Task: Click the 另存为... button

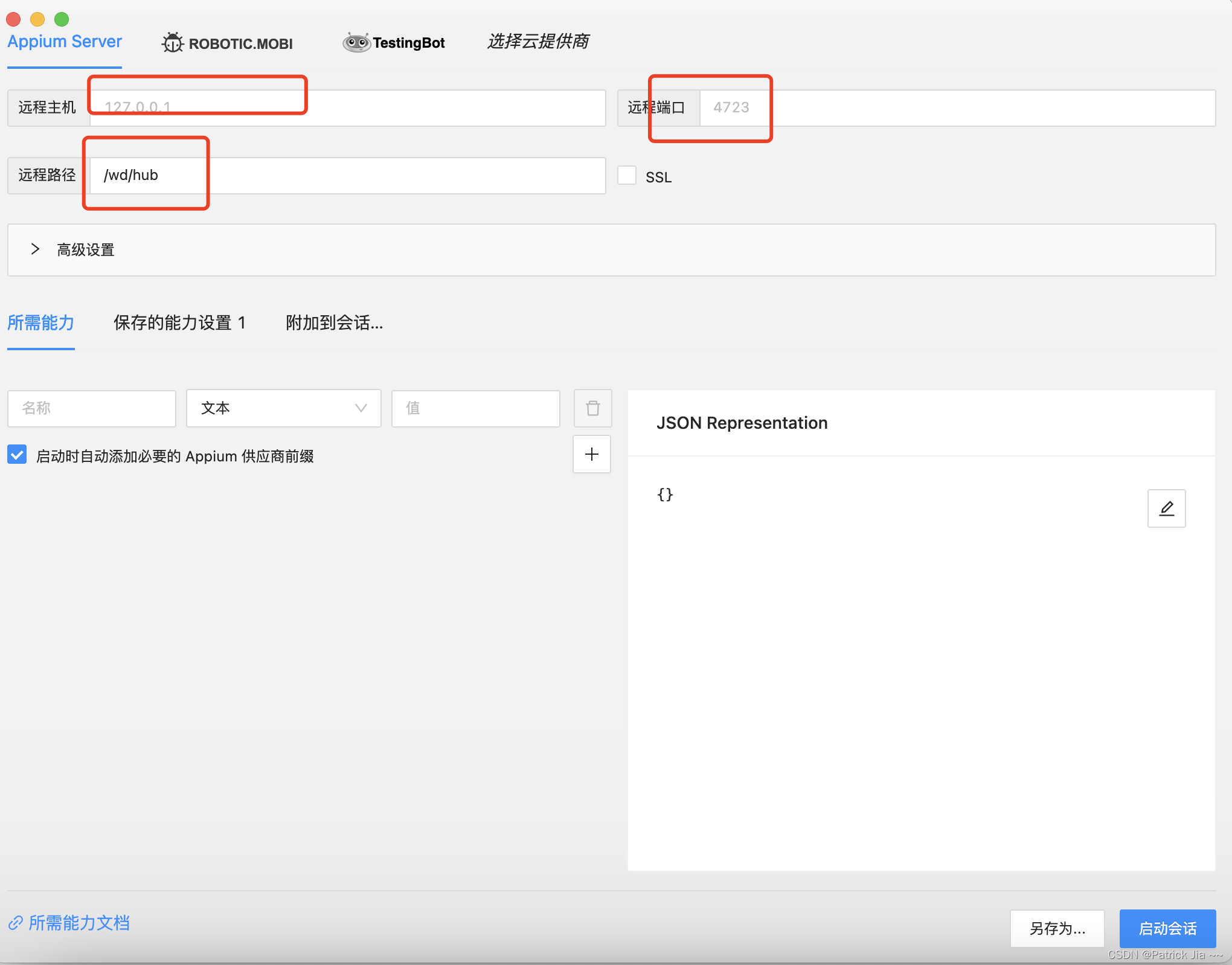Action: coord(1057,928)
